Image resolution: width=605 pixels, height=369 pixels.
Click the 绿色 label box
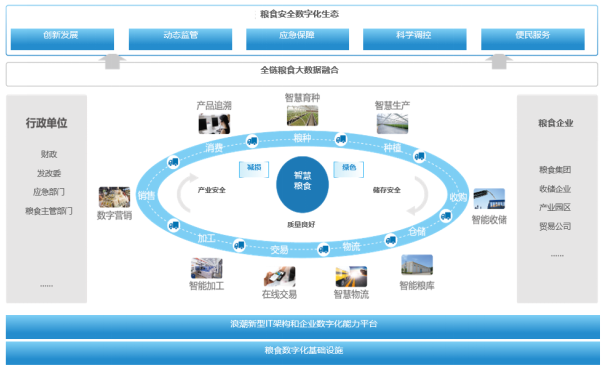click(x=348, y=169)
